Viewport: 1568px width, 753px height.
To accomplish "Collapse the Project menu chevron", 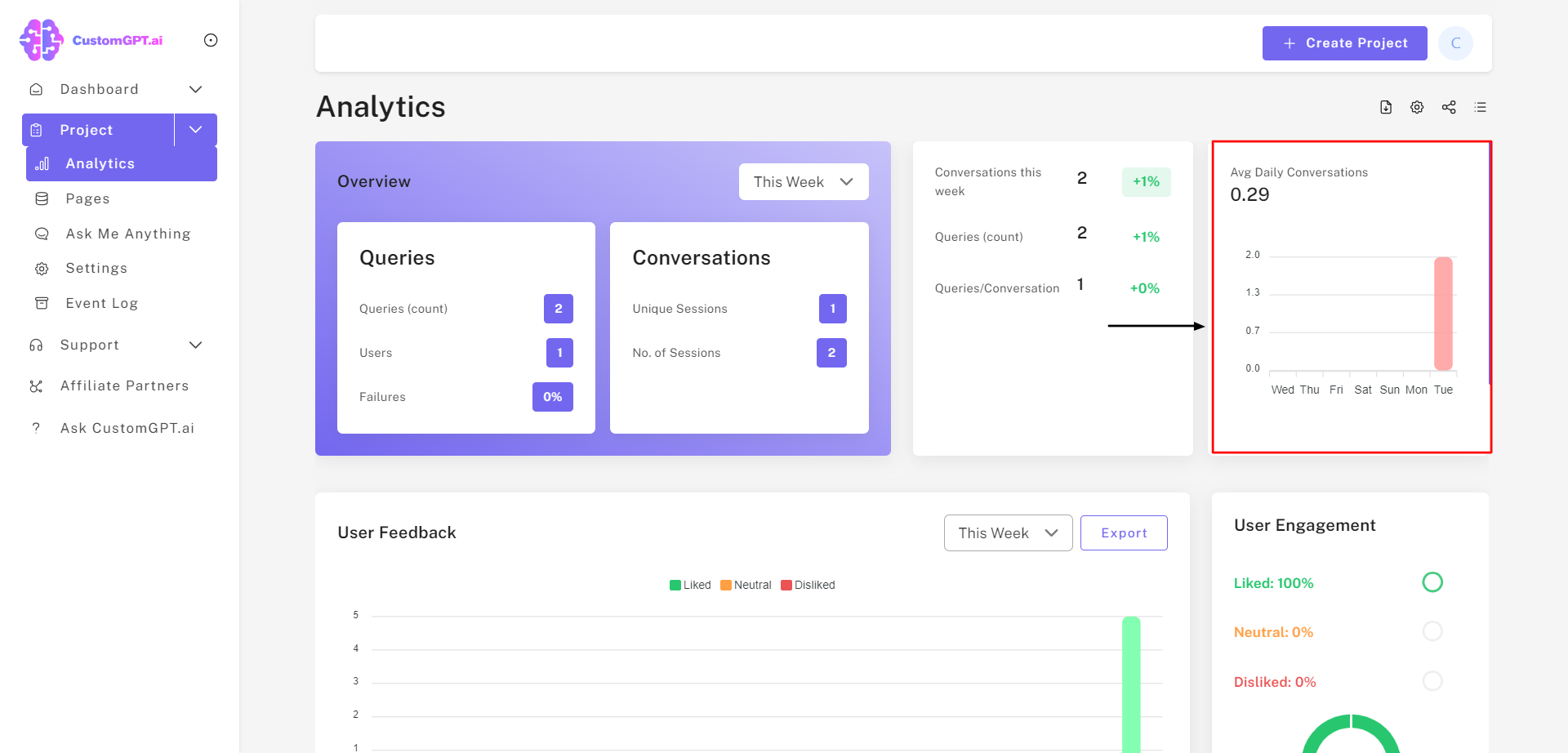I will [x=196, y=130].
